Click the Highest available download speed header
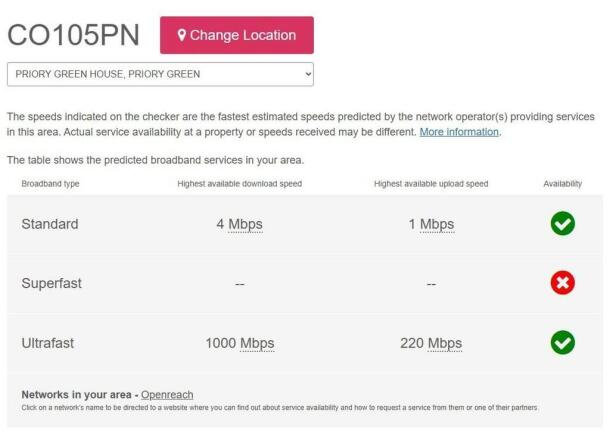Image resolution: width=610 pixels, height=437 pixels. click(240, 184)
